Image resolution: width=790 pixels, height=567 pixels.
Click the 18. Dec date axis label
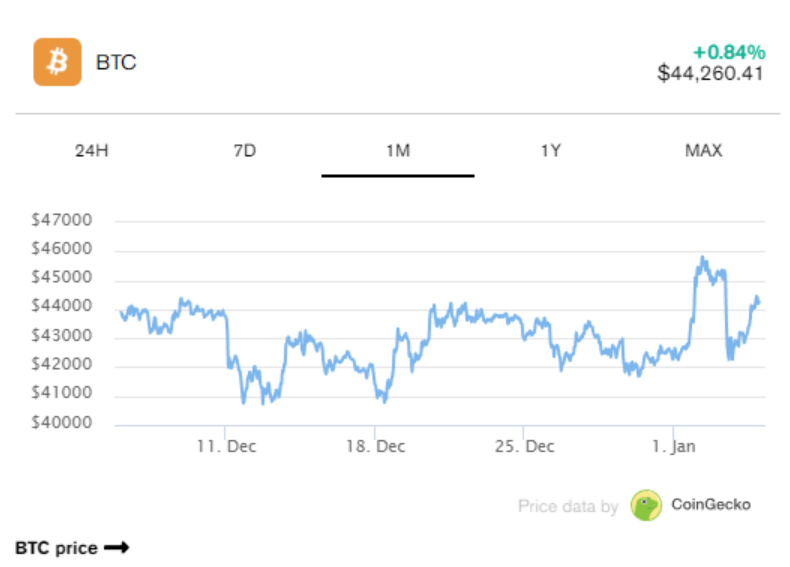click(375, 446)
